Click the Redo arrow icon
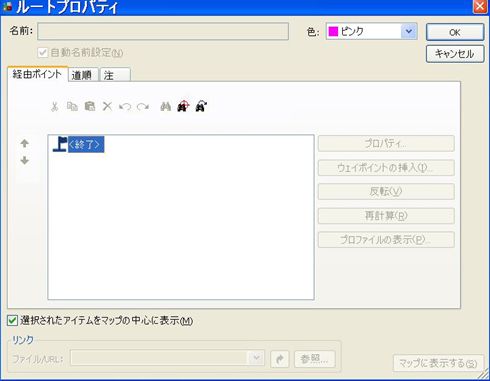Viewport: 490px width, 381px height. pos(143,107)
